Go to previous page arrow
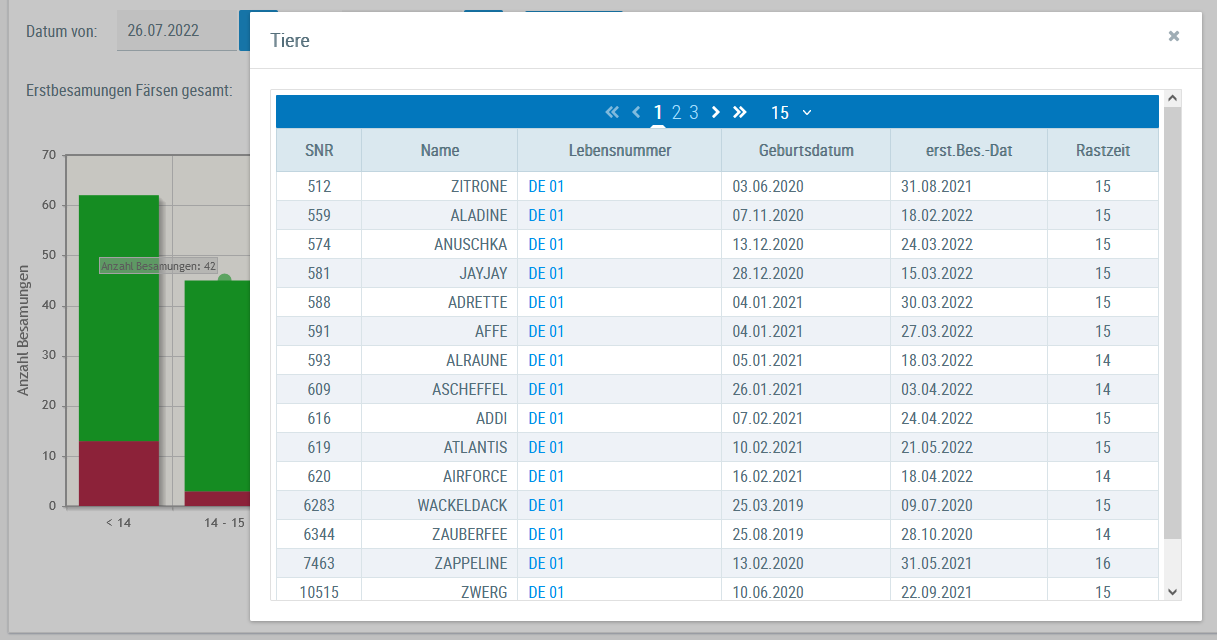 coord(636,112)
